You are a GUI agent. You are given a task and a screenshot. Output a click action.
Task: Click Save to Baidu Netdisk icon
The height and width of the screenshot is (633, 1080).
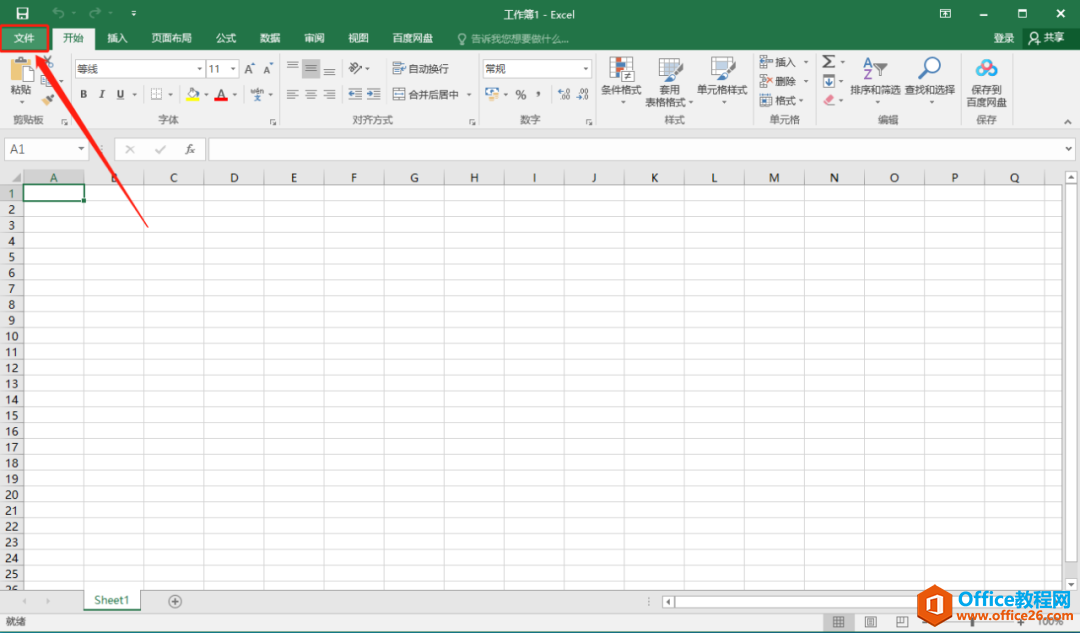pyautogui.click(x=986, y=68)
